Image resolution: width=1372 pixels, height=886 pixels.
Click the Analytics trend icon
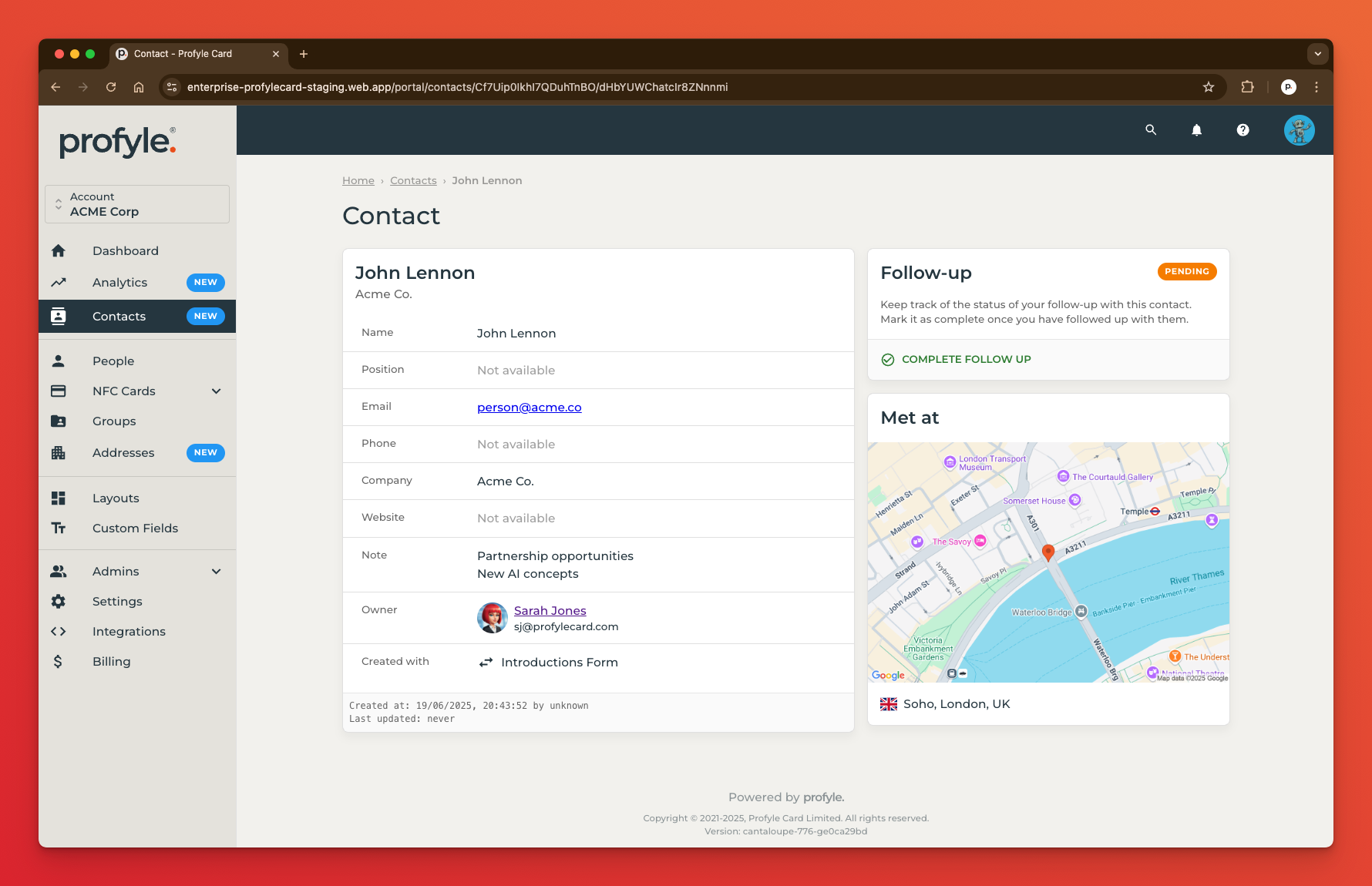click(59, 282)
